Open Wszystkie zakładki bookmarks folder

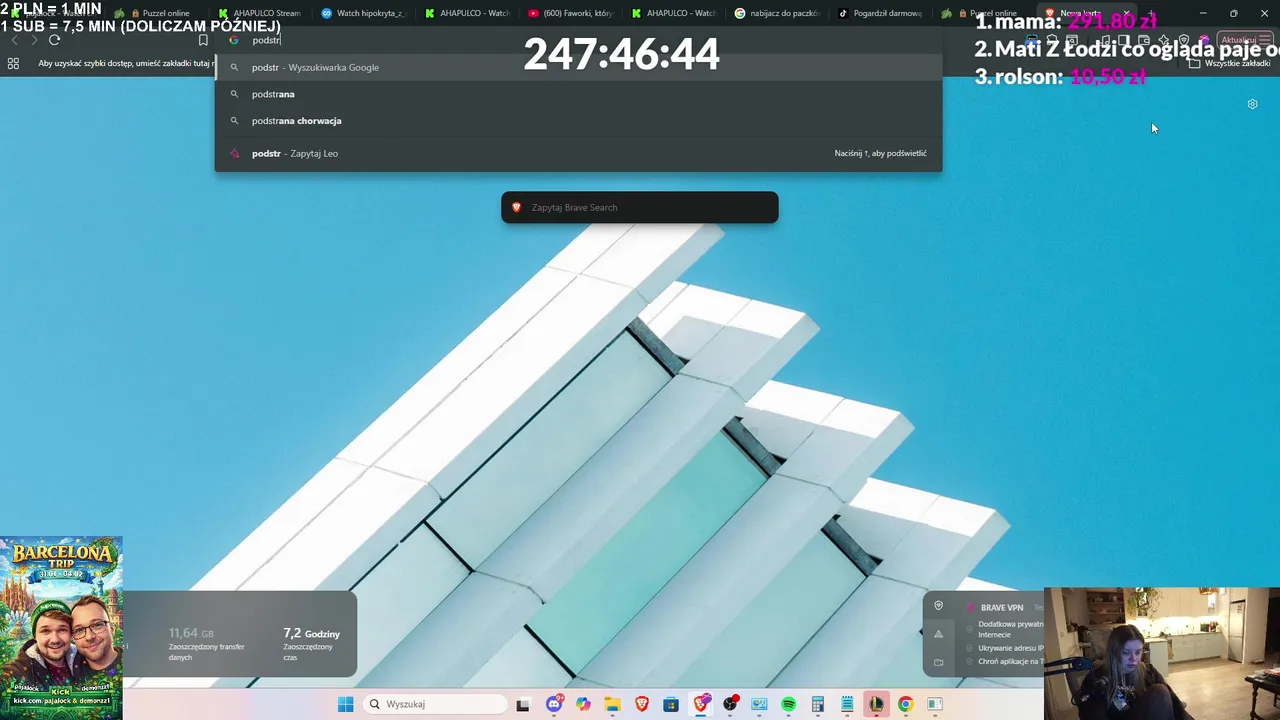coord(1230,63)
